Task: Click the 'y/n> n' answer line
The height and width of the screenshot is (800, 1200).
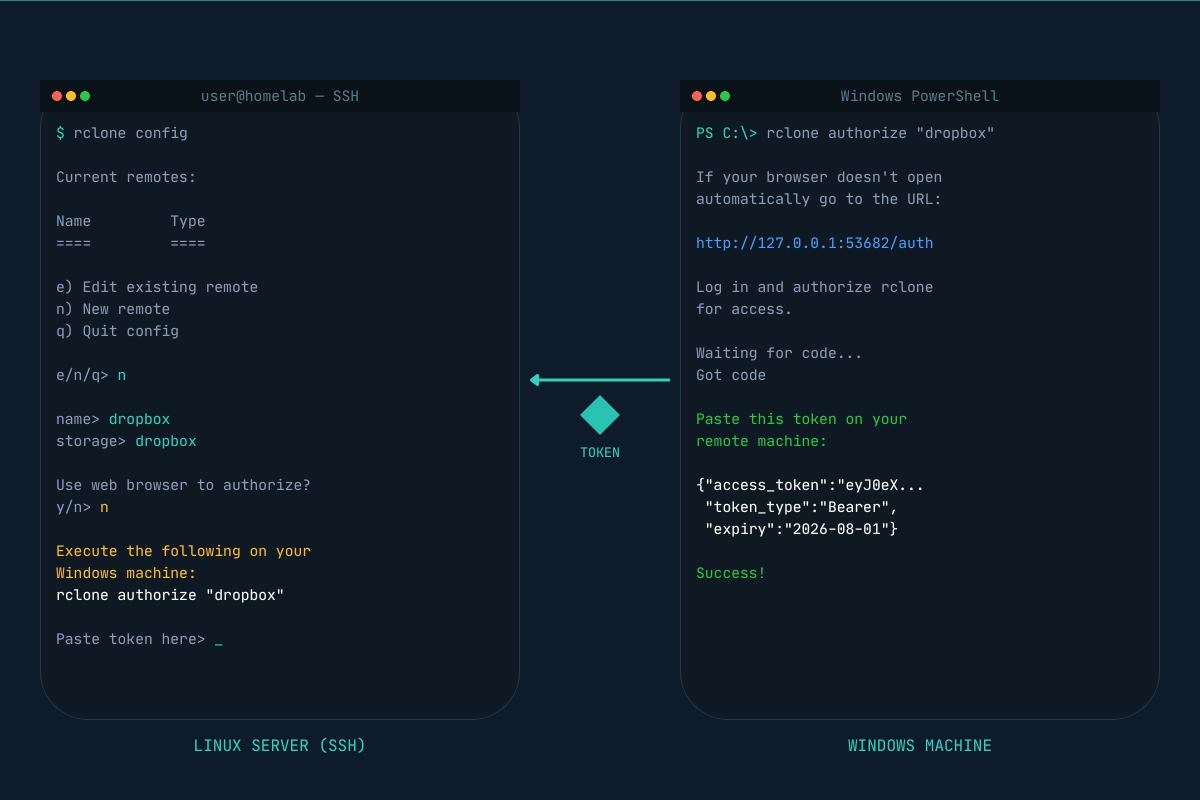Action: tap(83, 507)
